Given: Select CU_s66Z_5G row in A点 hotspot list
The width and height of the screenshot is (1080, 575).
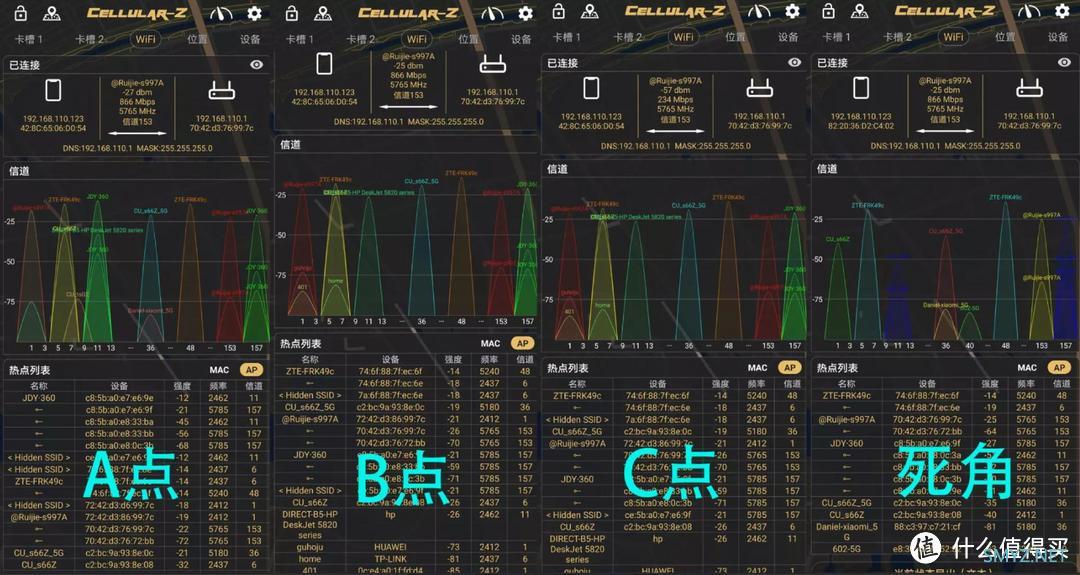Looking at the screenshot, I should click(135, 553).
